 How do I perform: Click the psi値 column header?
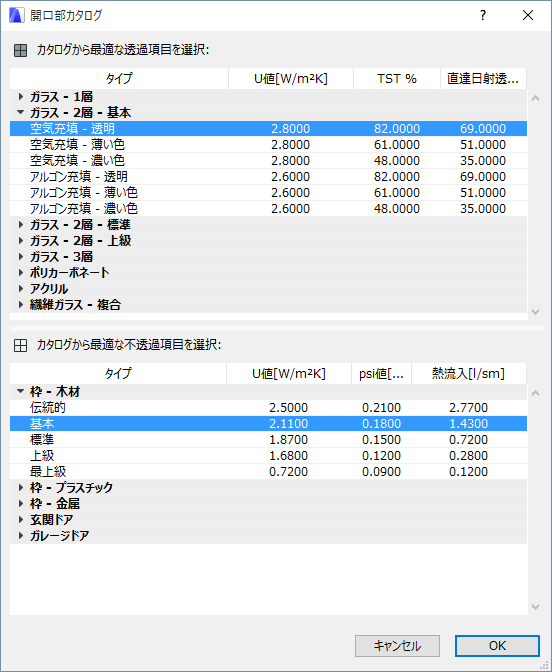[381, 374]
